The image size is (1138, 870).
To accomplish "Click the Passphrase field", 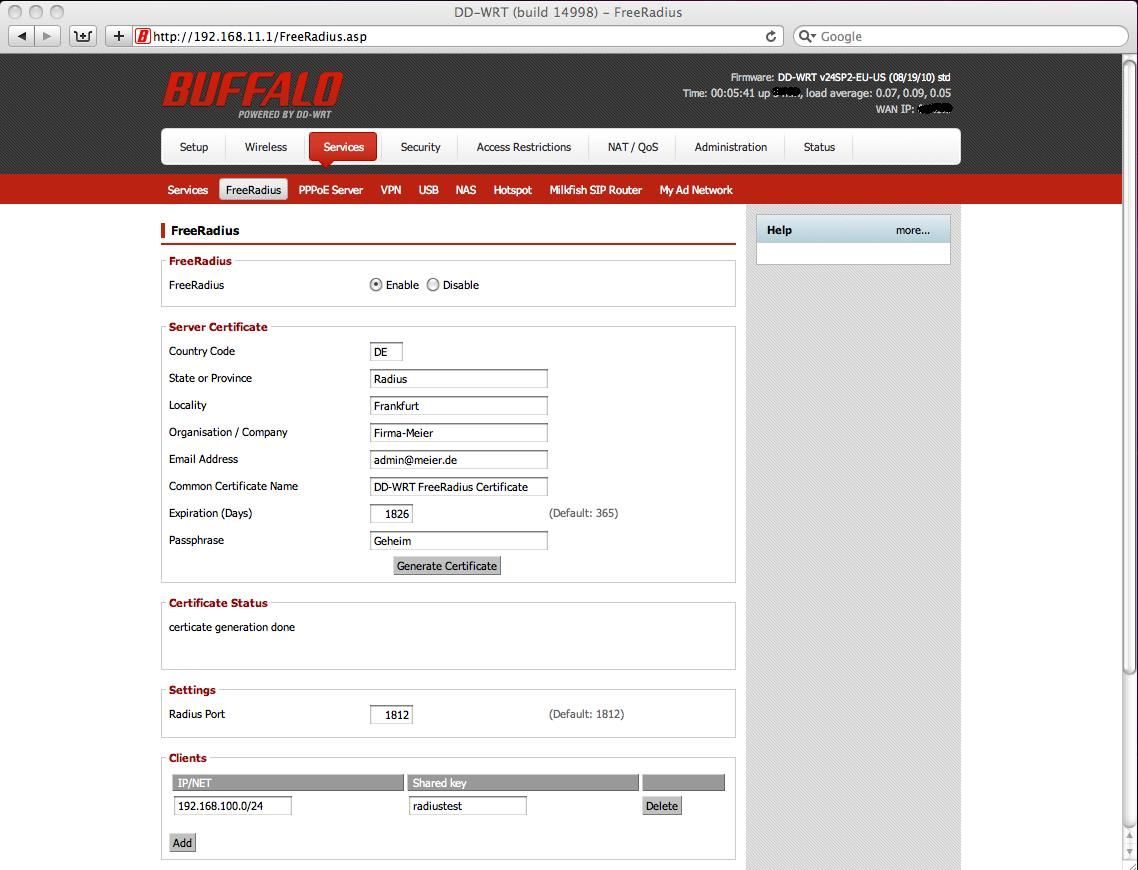I will [459, 541].
